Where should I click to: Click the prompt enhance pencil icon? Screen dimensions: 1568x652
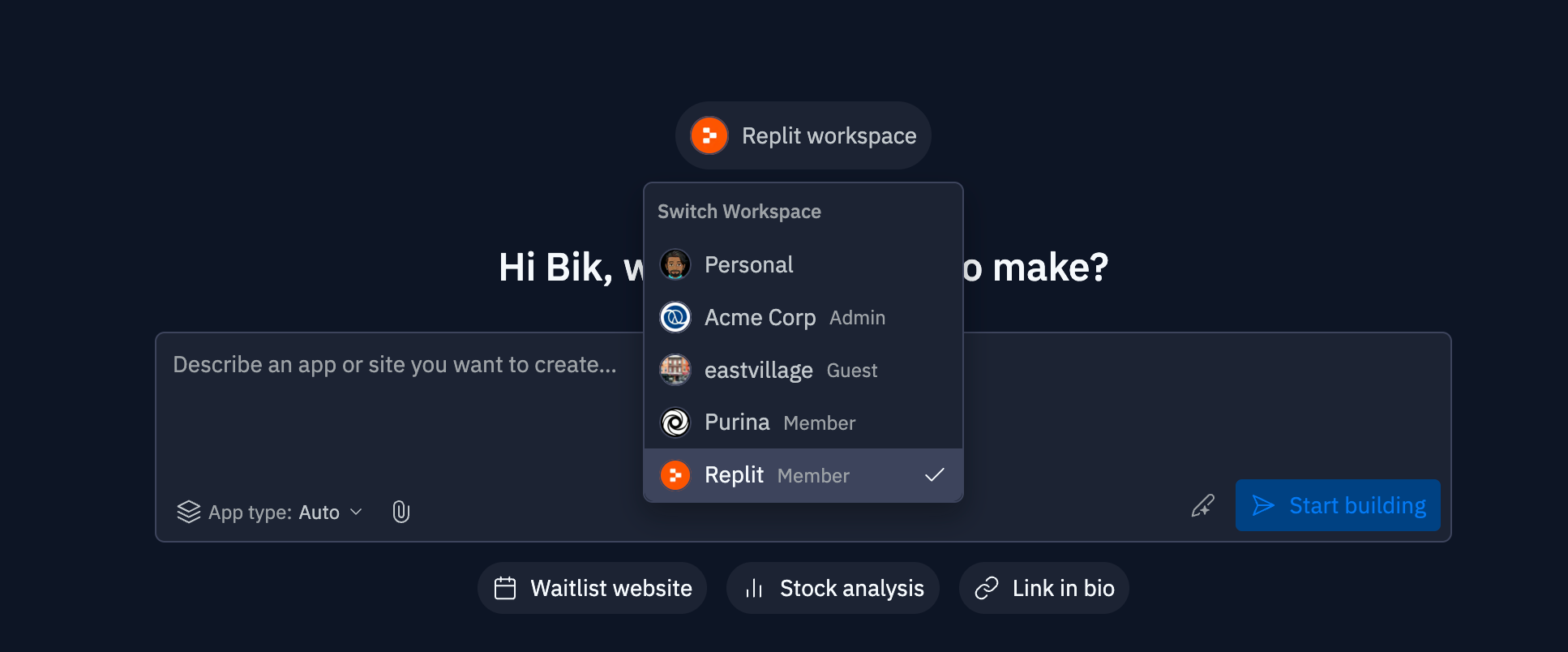point(1202,506)
